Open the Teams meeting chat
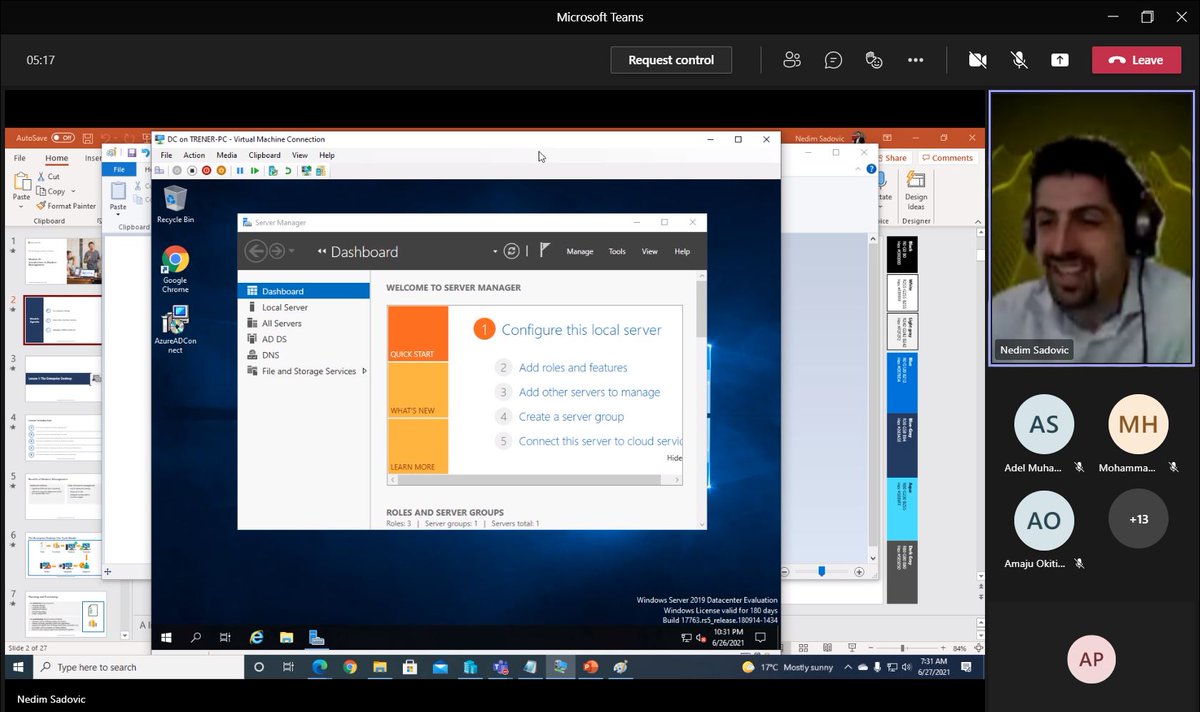 pos(833,60)
